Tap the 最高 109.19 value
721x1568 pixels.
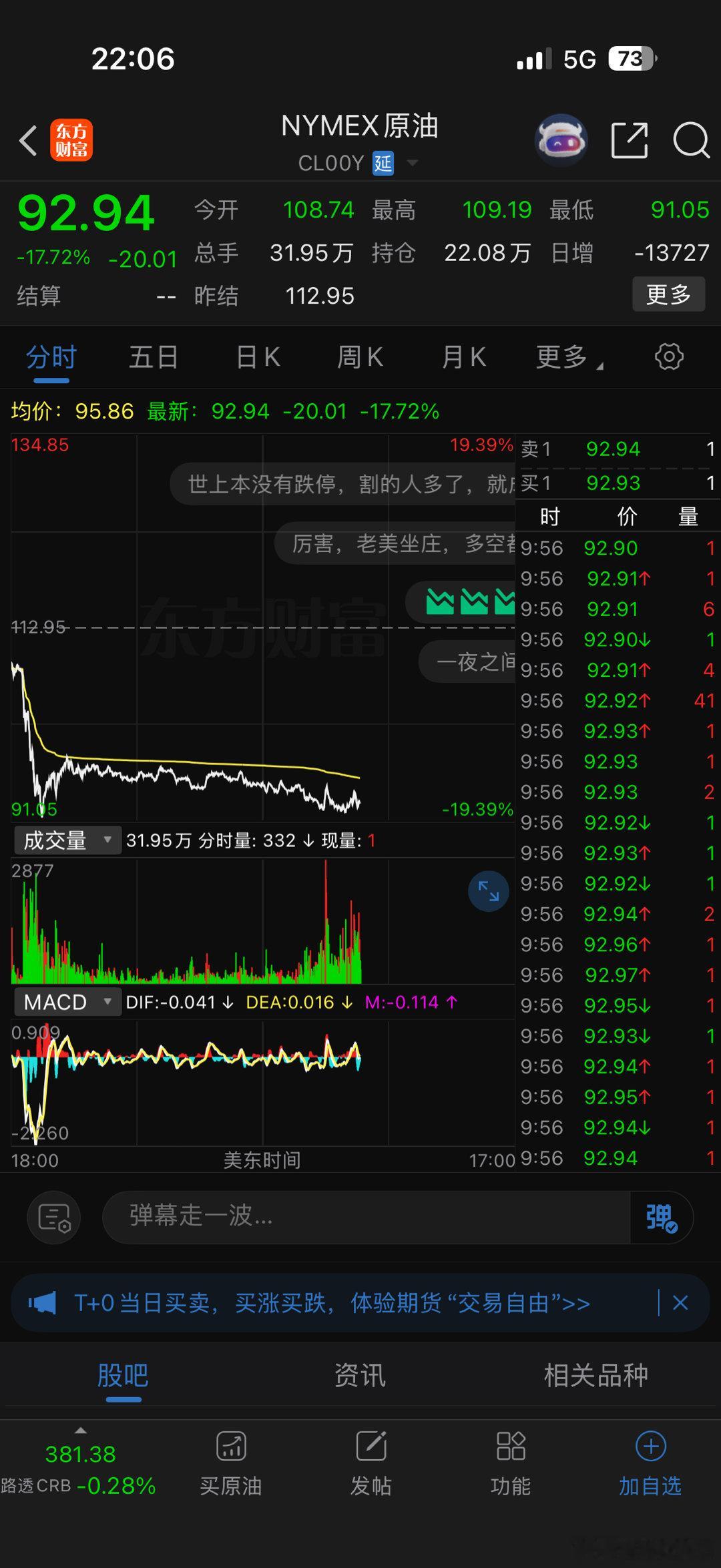coord(497,210)
